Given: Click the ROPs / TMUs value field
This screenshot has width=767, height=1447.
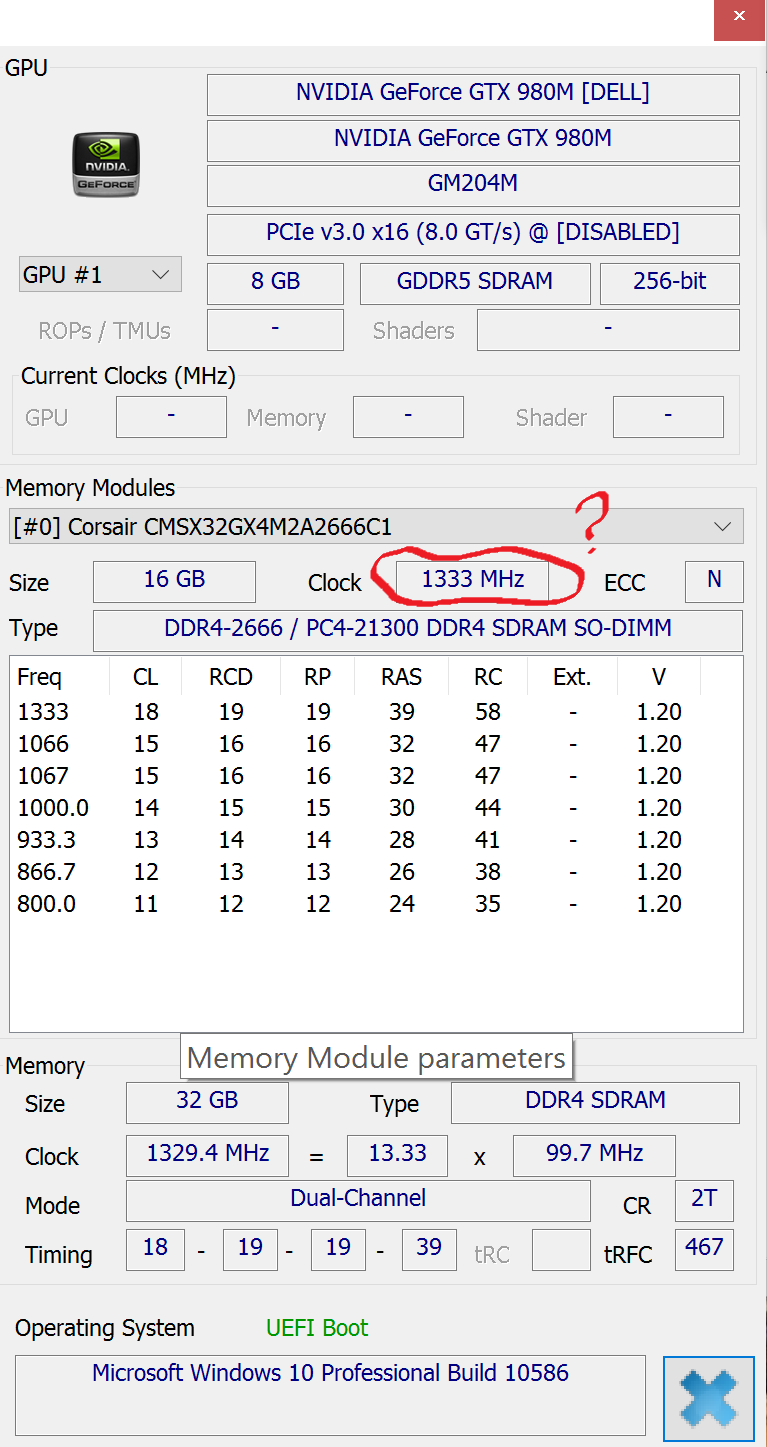Looking at the screenshot, I should [x=275, y=330].
